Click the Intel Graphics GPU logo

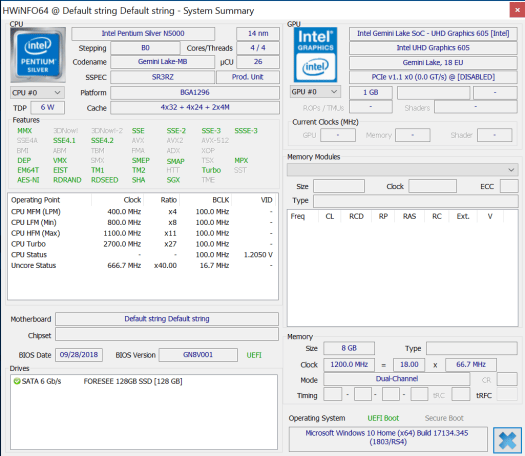pos(315,55)
